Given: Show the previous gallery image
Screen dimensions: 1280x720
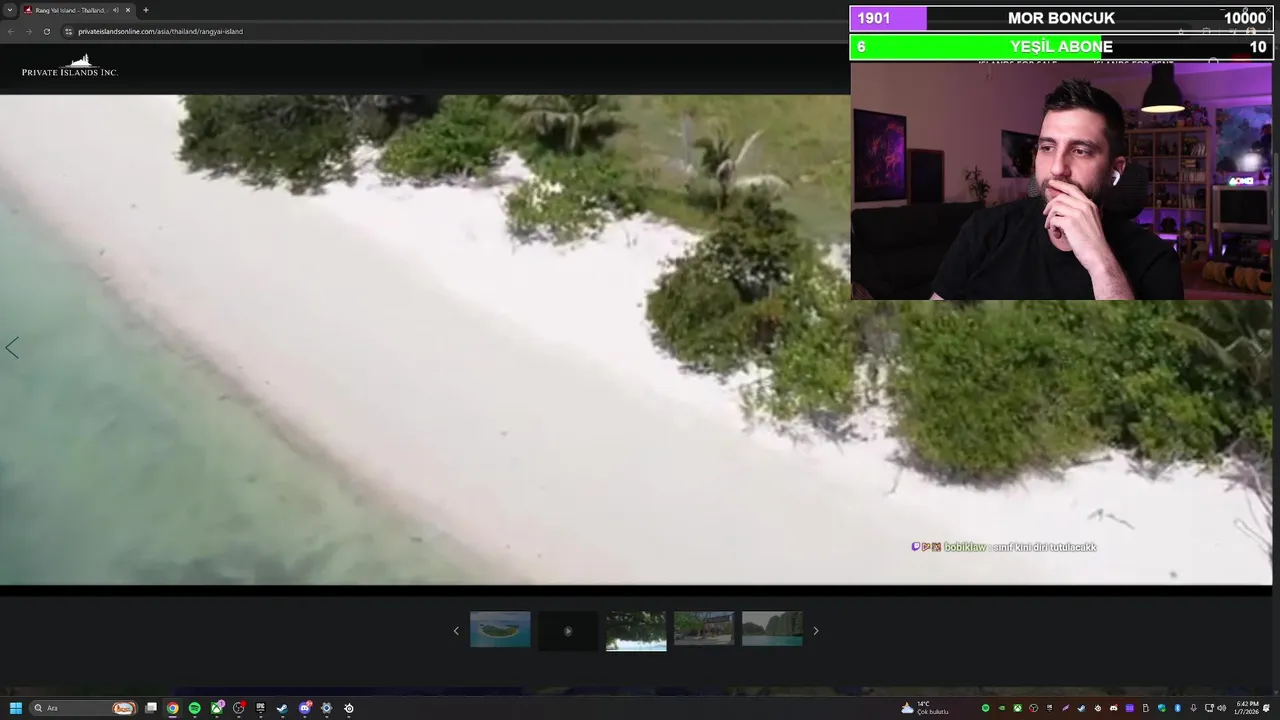Looking at the screenshot, I should 12,348.
